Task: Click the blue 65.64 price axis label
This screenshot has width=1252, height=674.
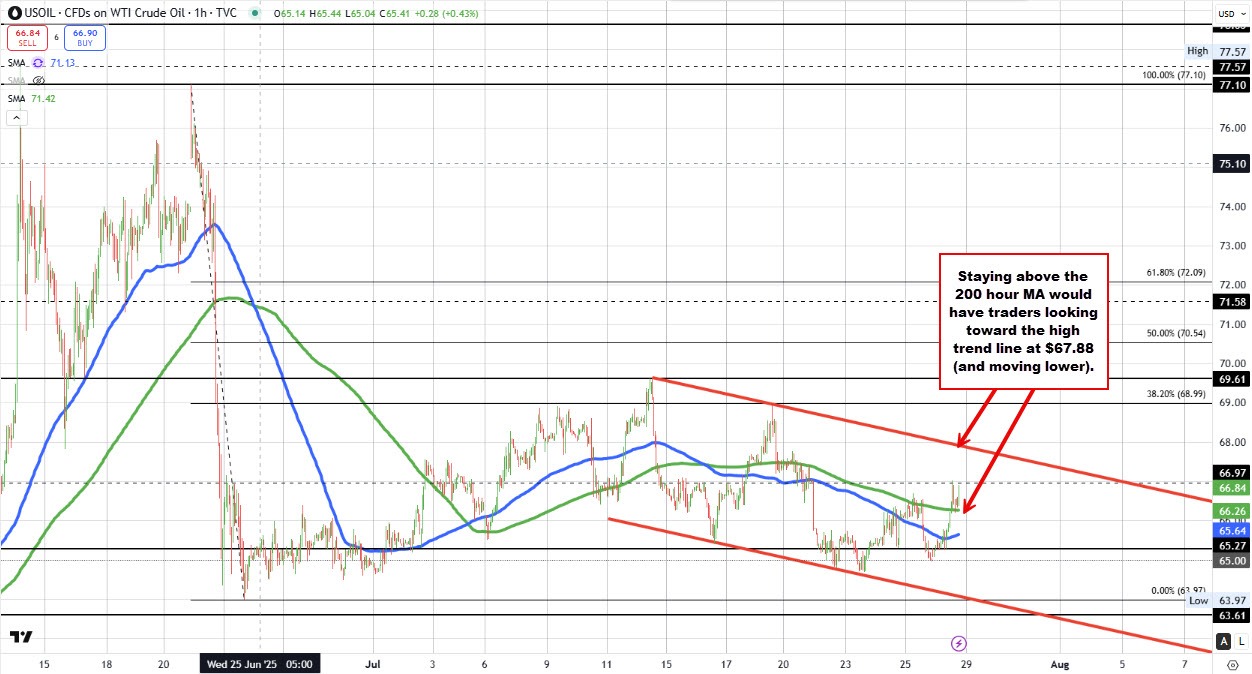Action: [1230, 533]
